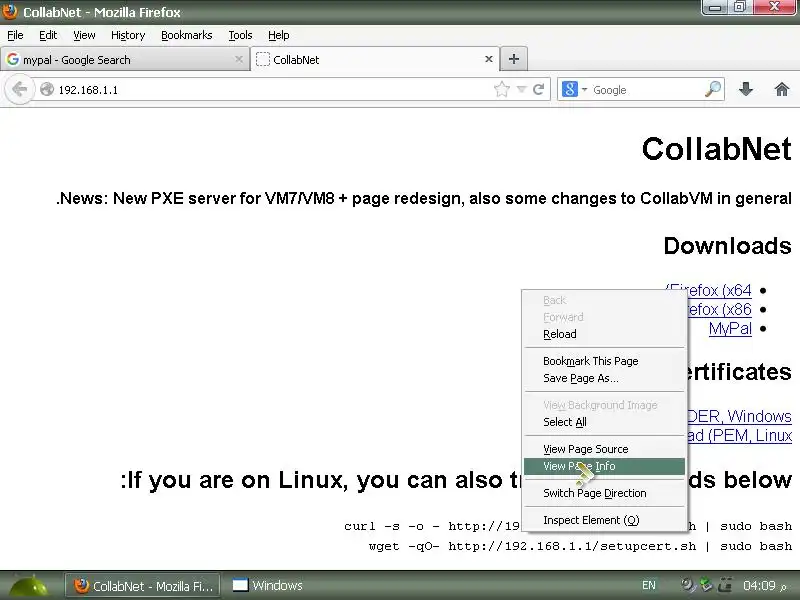800x600 pixels.
Task: Click the wget setupcert.sh command line
Action: pos(580,546)
